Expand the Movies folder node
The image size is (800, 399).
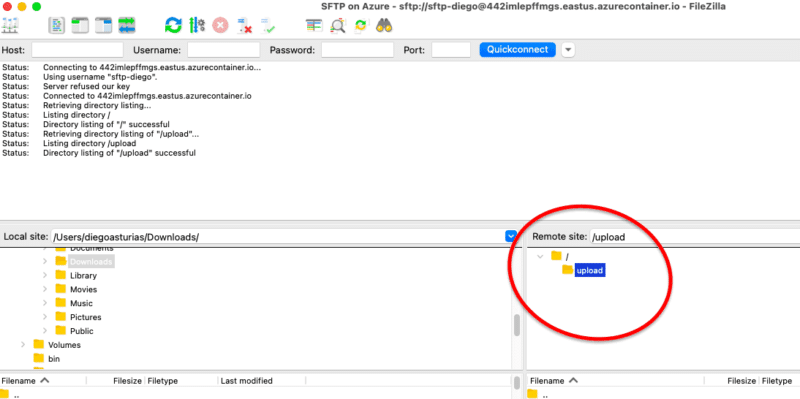pyautogui.click(x=45, y=289)
